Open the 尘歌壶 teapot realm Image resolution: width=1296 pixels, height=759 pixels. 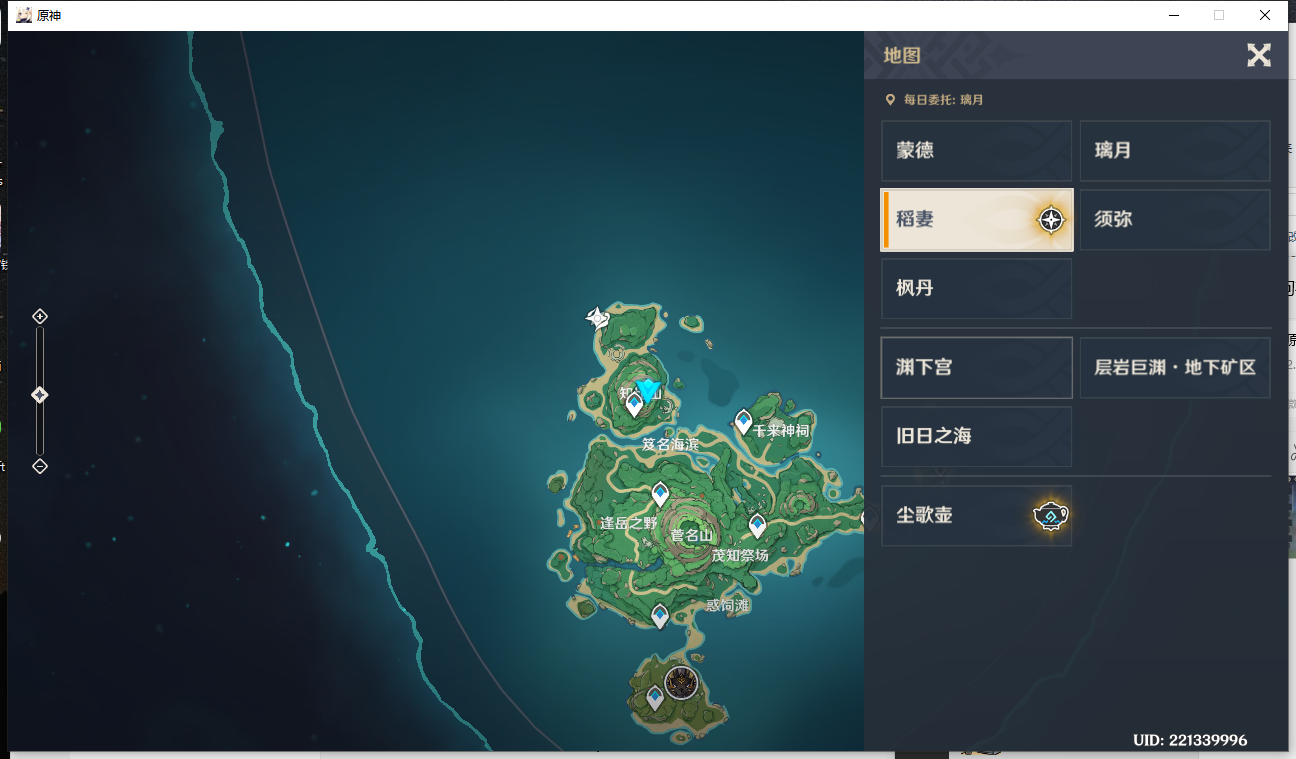pos(976,516)
